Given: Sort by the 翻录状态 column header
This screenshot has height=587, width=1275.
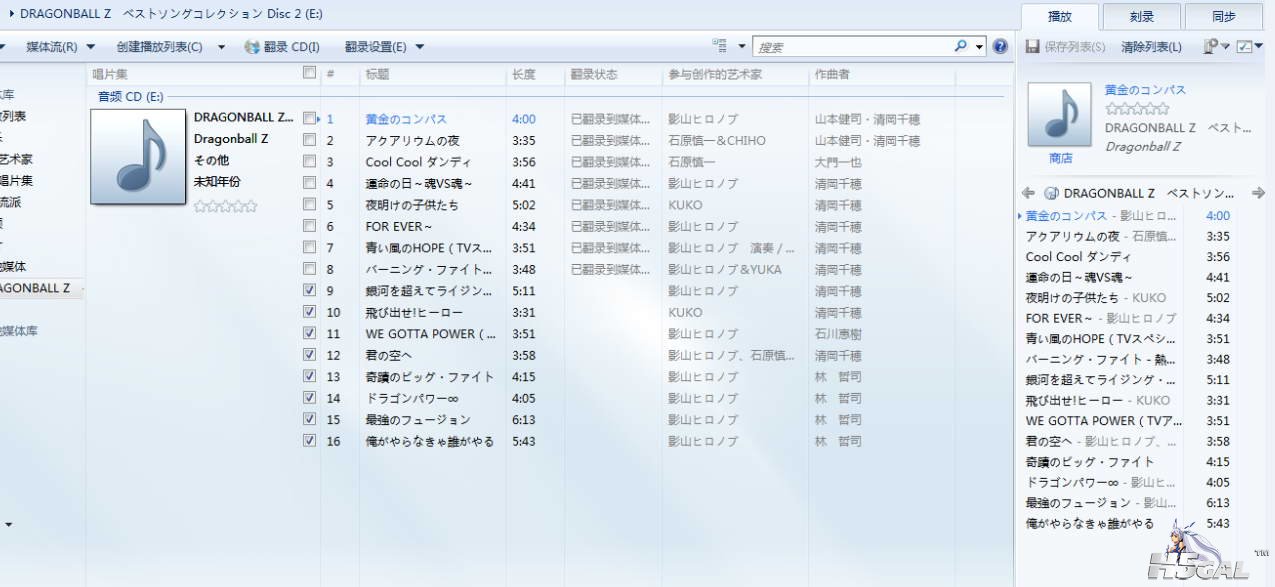Looking at the screenshot, I should point(594,74).
